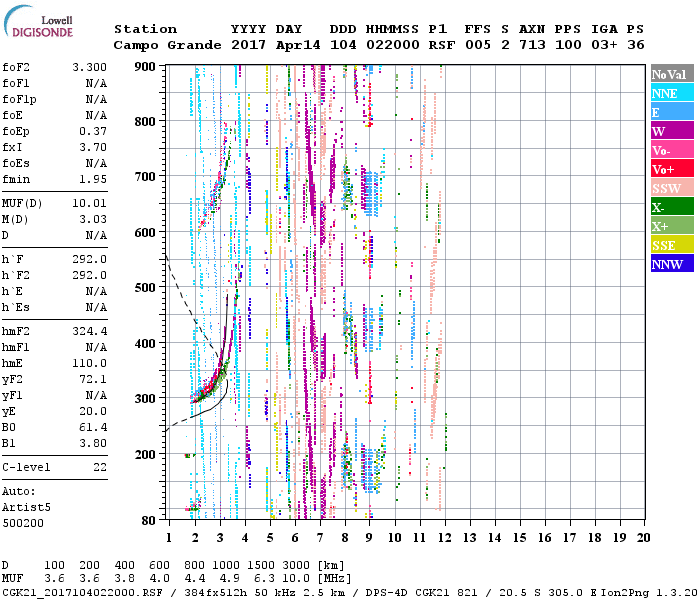Image resolution: width=700 pixels, height=600 pixels.
Task: Select the SSW legend swatch
Action: point(672,188)
